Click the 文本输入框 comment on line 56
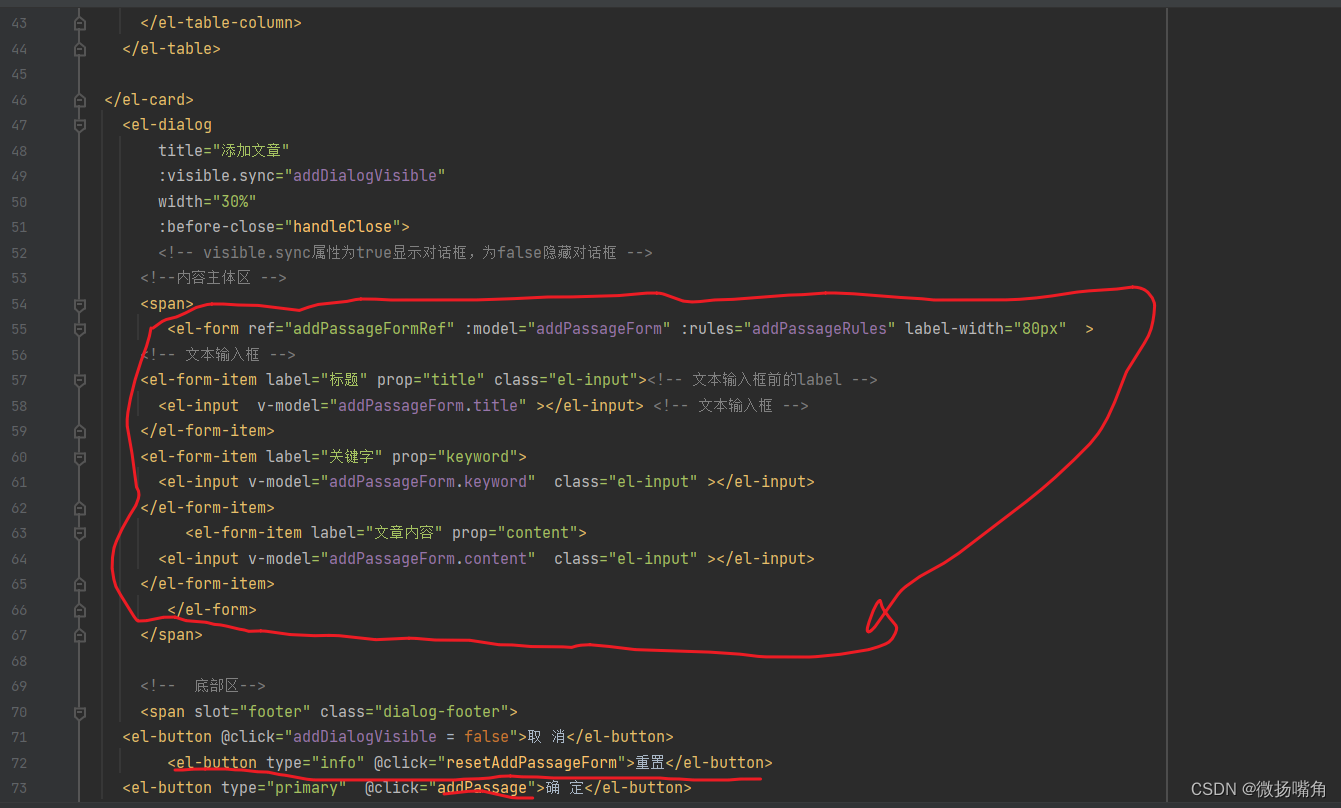The image size is (1341, 808). pos(218,354)
